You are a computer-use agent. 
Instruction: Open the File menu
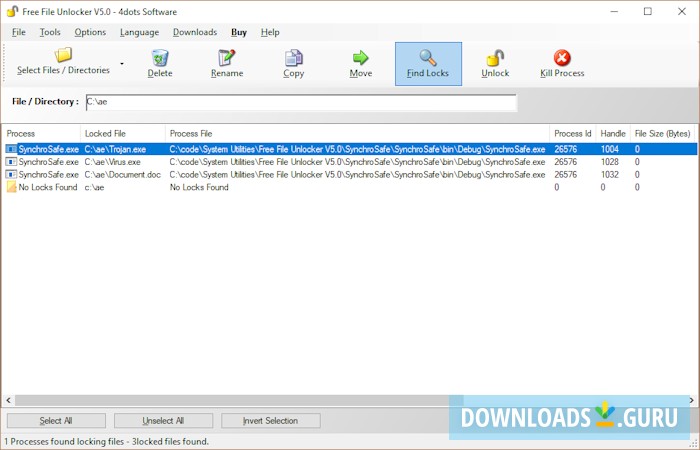click(19, 32)
